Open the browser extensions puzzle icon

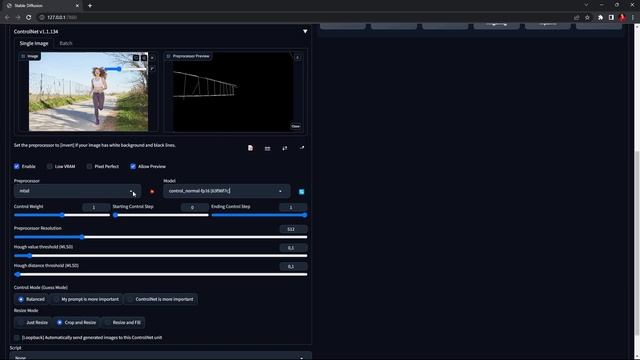(600, 18)
